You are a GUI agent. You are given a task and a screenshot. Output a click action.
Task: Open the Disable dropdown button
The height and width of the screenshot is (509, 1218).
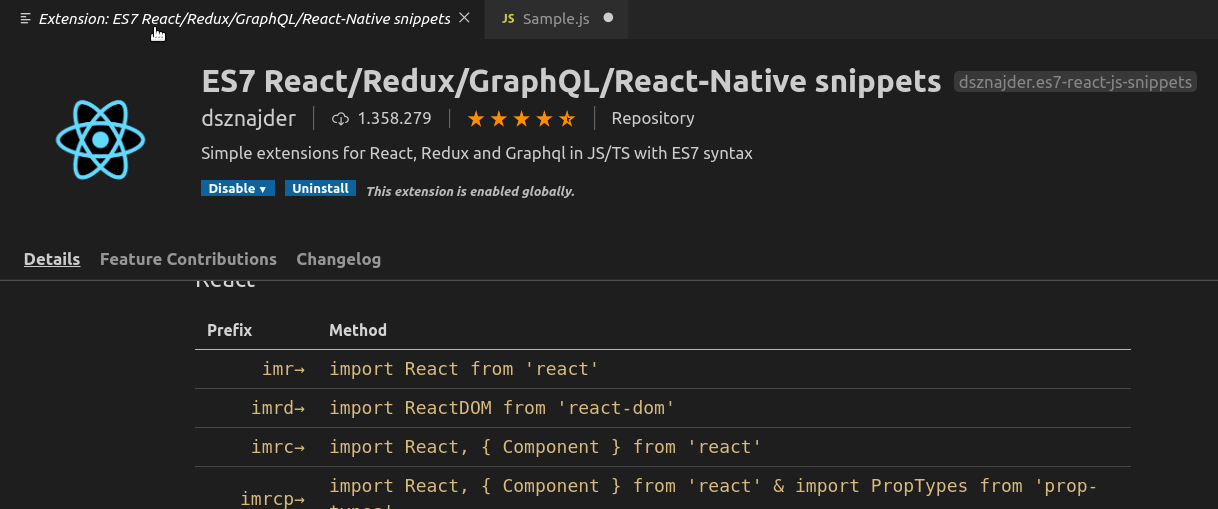point(238,188)
